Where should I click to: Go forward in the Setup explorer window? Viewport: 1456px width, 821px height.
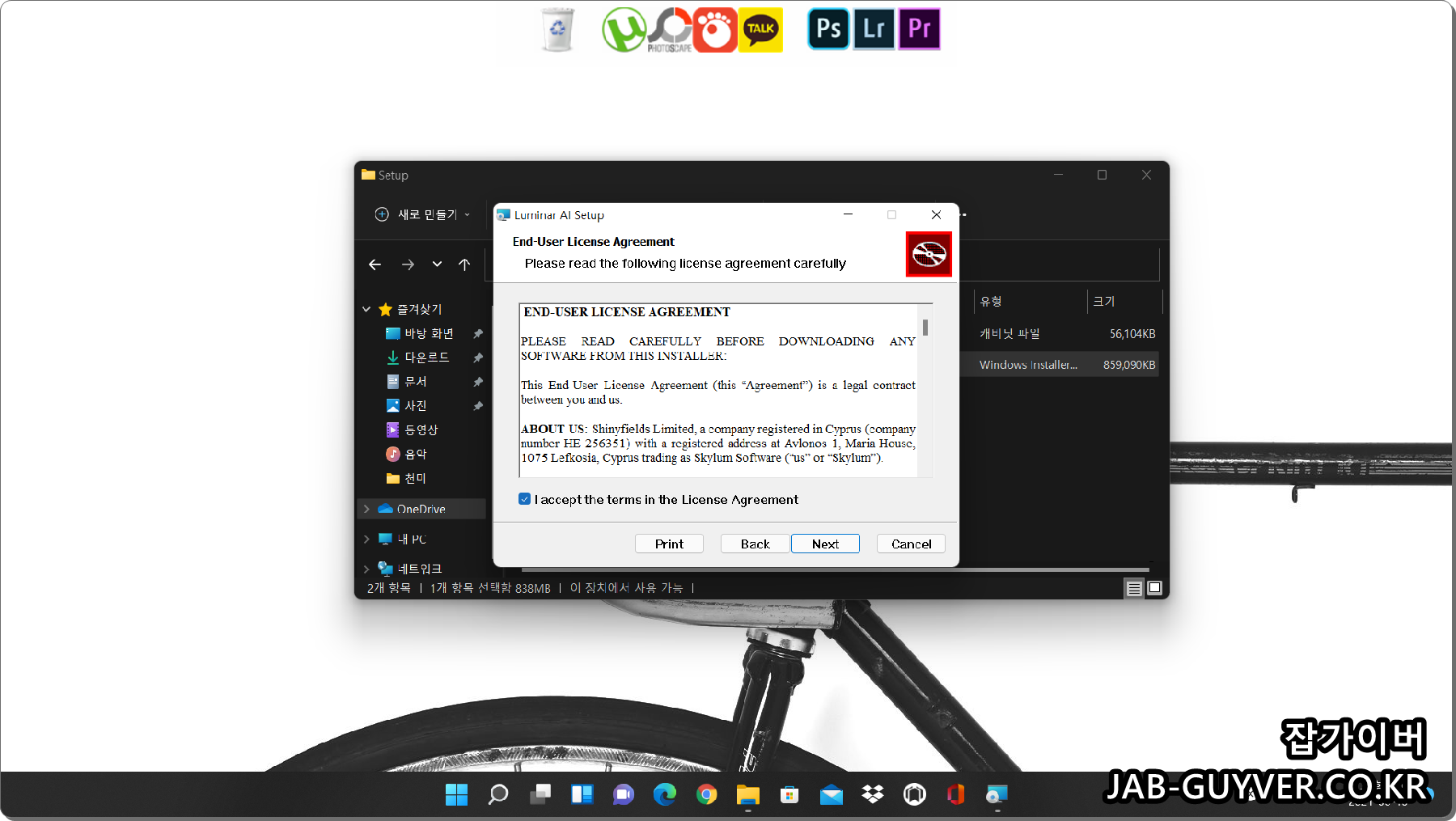[x=408, y=264]
